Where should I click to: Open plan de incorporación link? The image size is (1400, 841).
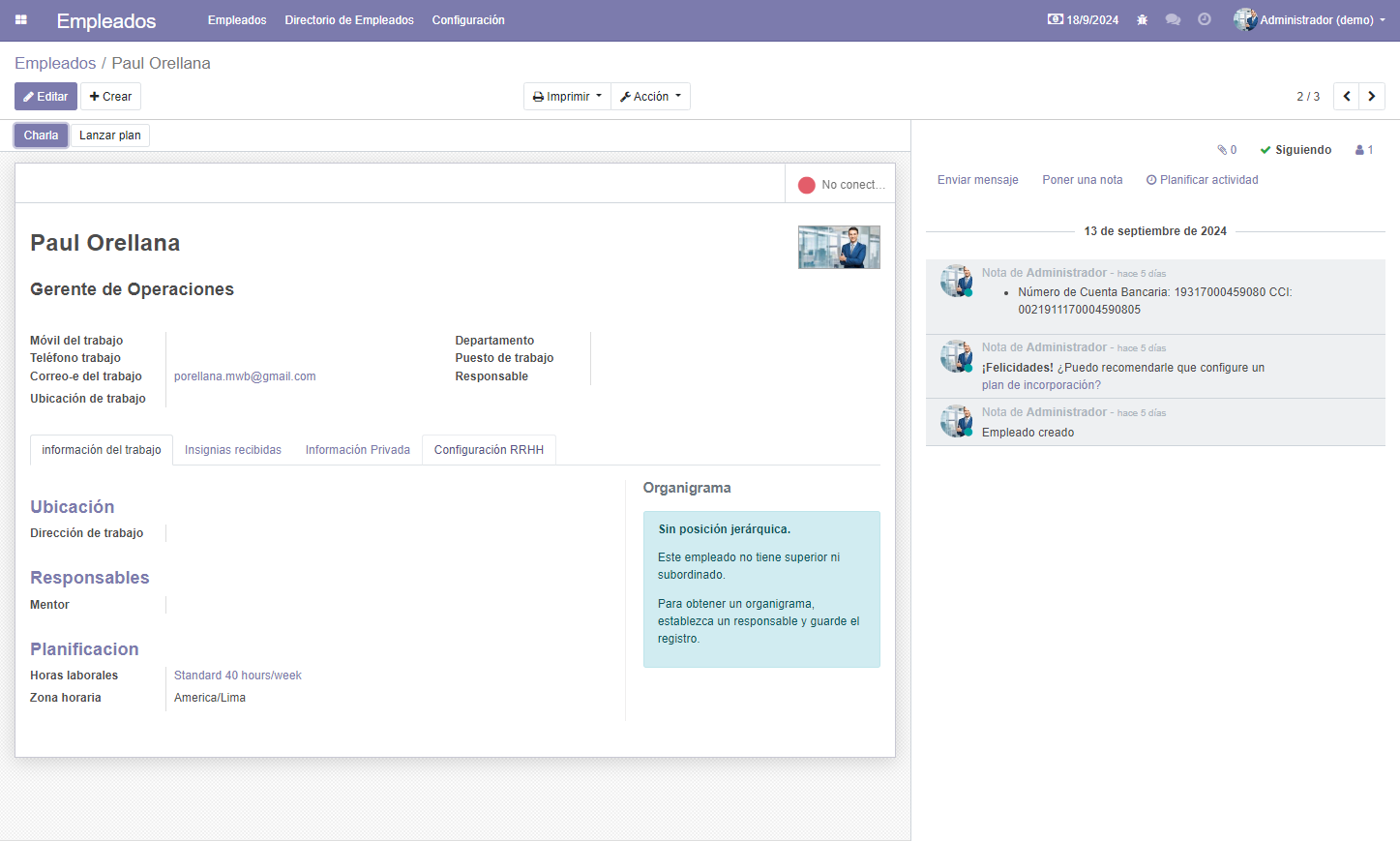[x=1041, y=385]
